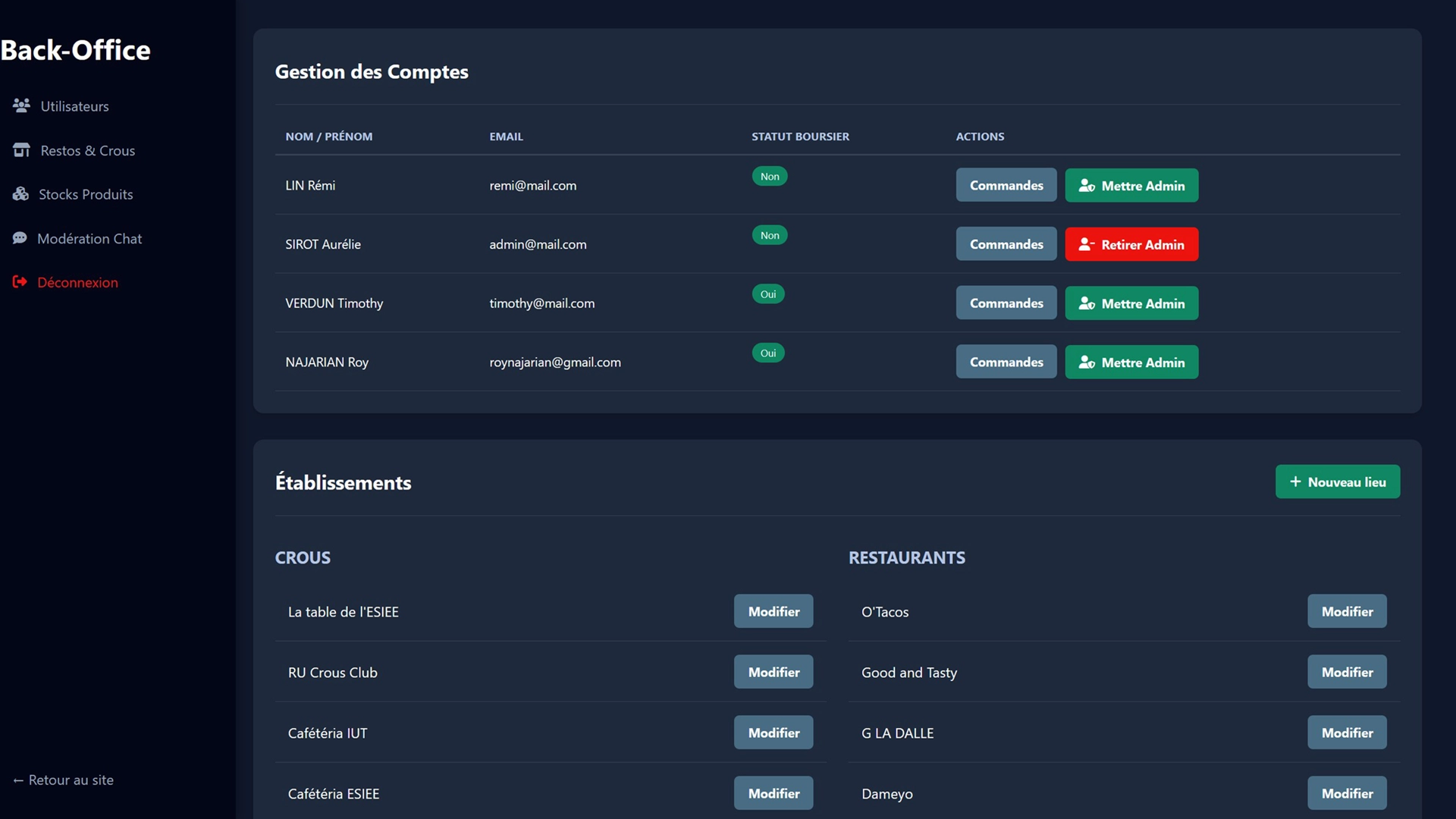Open Commandes for VERDUN Timothy
This screenshot has width=1456, height=819.
pyautogui.click(x=1006, y=303)
